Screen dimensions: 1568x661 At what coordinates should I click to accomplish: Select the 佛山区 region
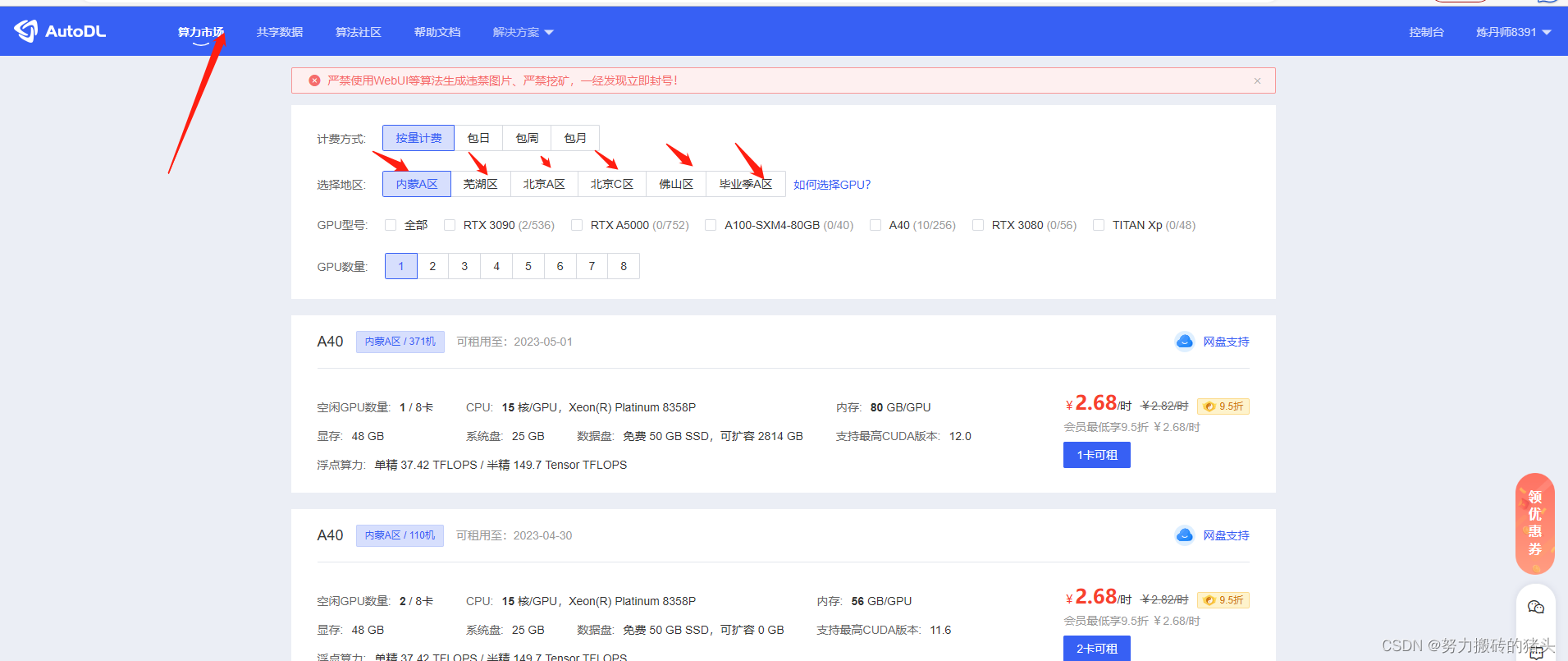coord(676,184)
